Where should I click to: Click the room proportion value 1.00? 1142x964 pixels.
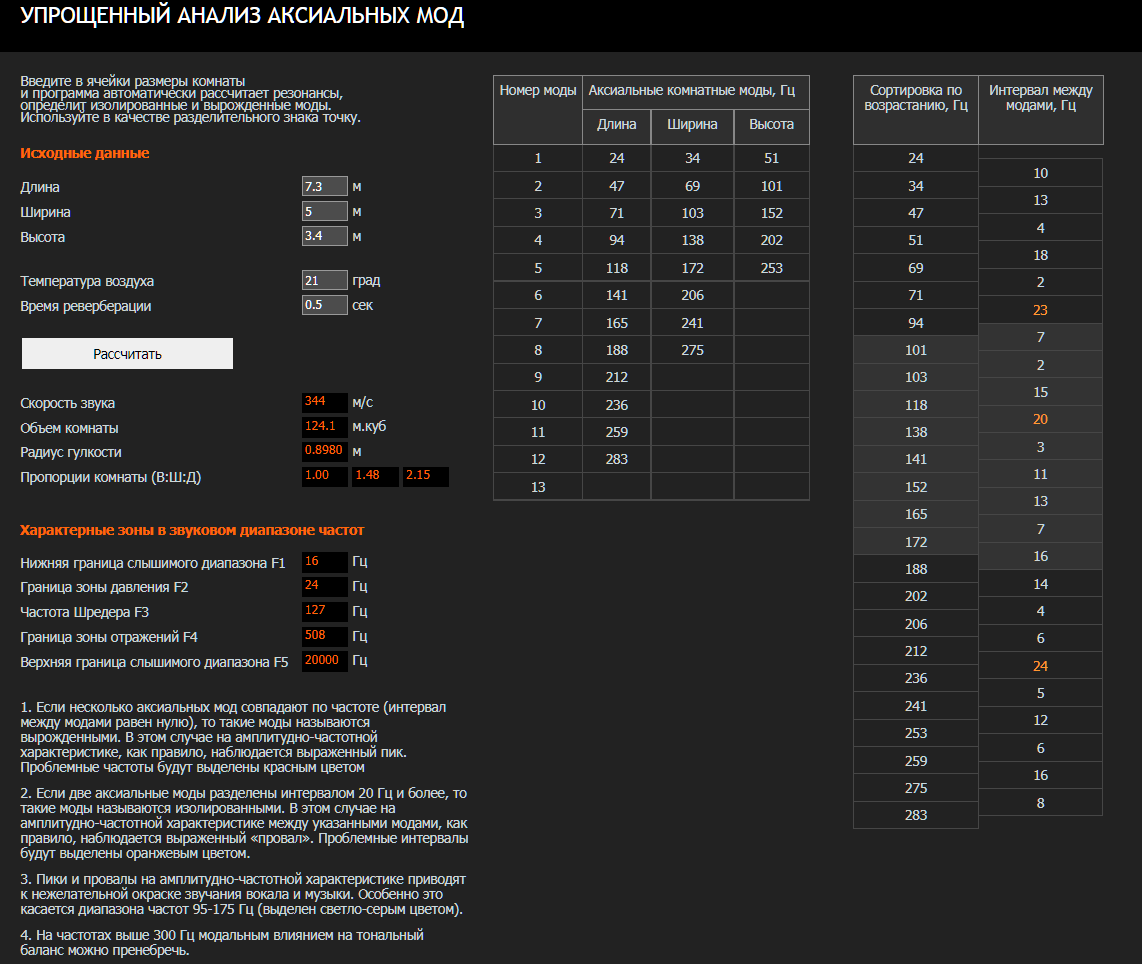pyautogui.click(x=325, y=476)
